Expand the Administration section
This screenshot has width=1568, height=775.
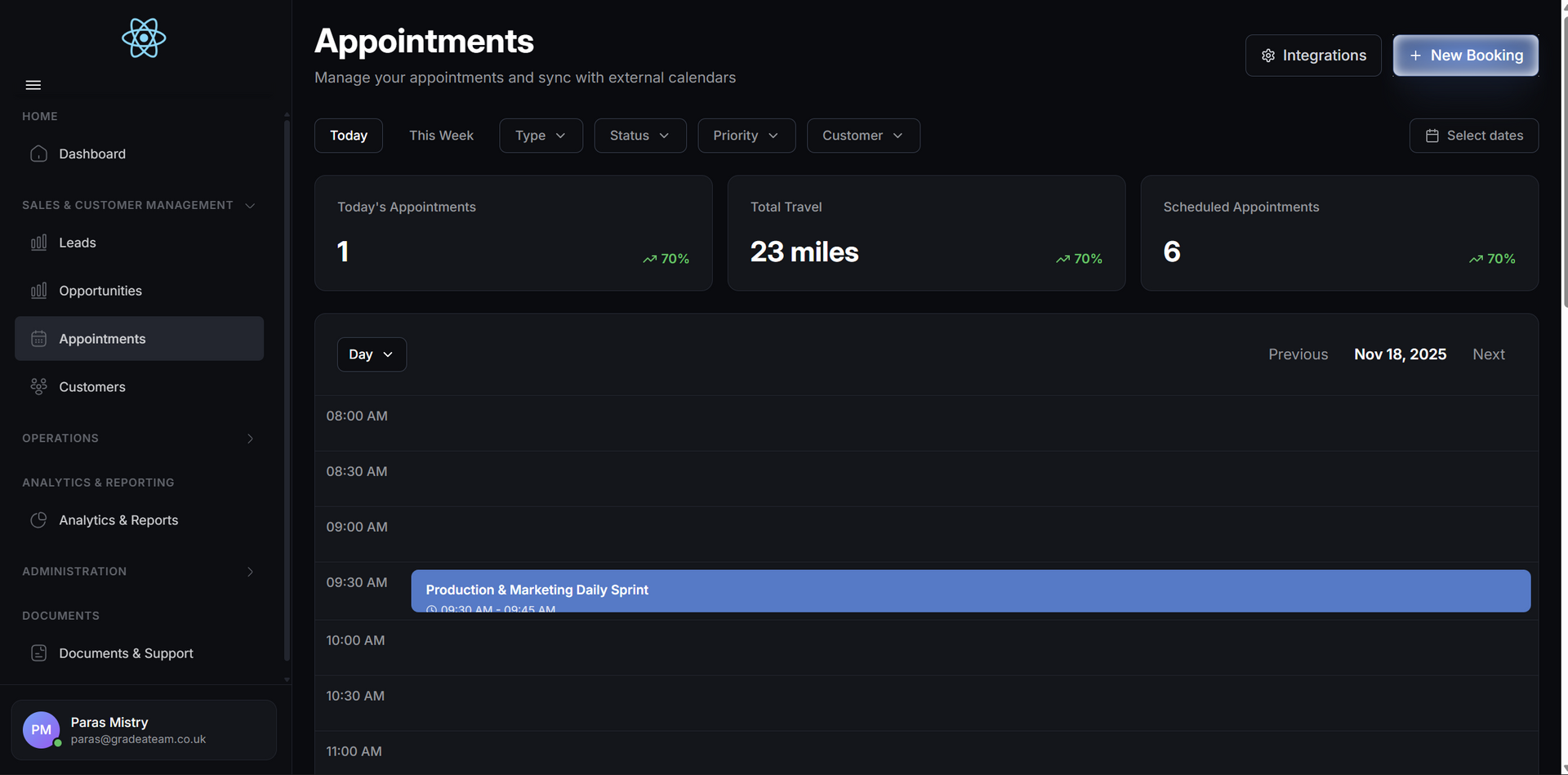coord(249,572)
